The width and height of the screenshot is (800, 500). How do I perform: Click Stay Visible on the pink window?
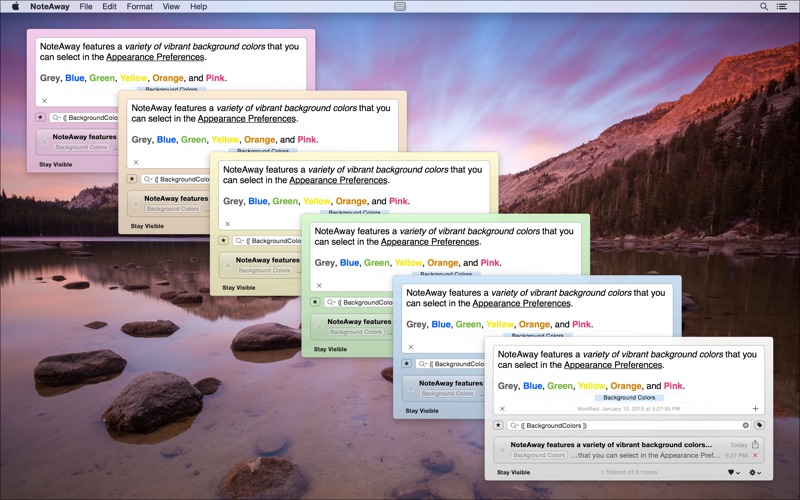pos(55,165)
